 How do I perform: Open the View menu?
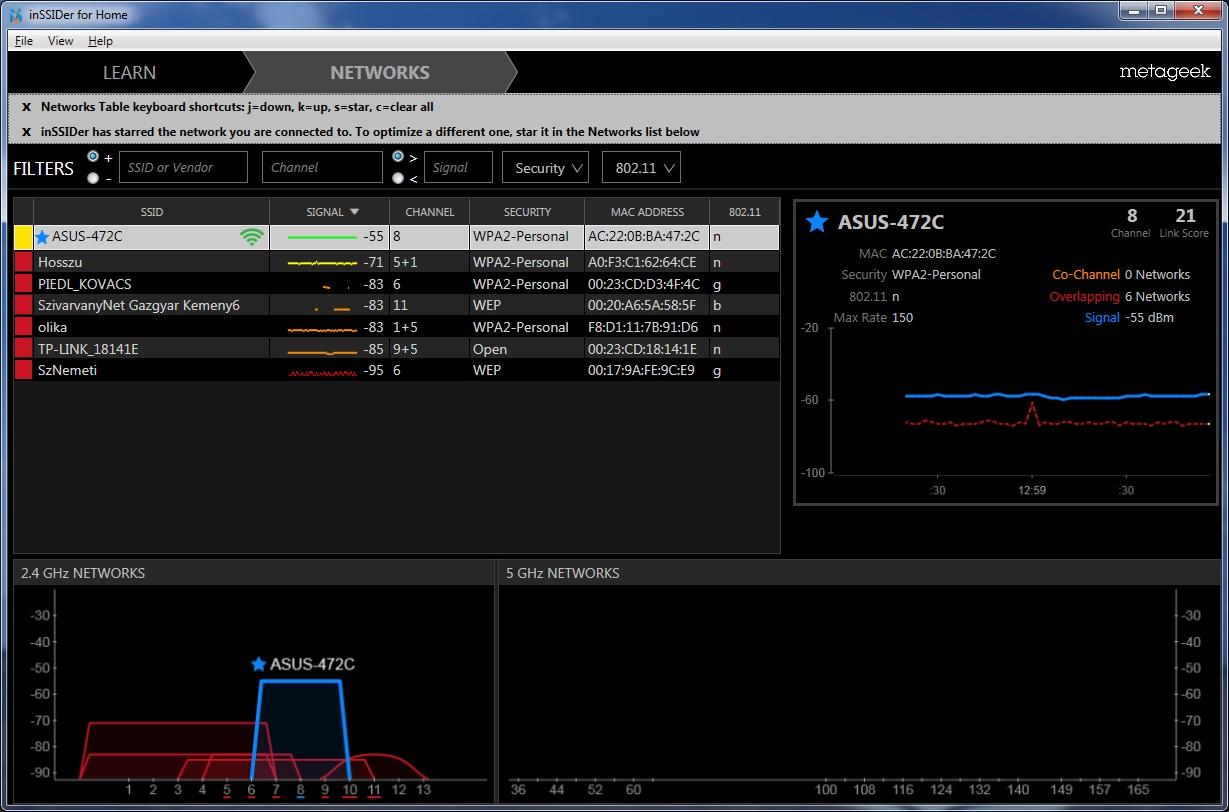60,41
